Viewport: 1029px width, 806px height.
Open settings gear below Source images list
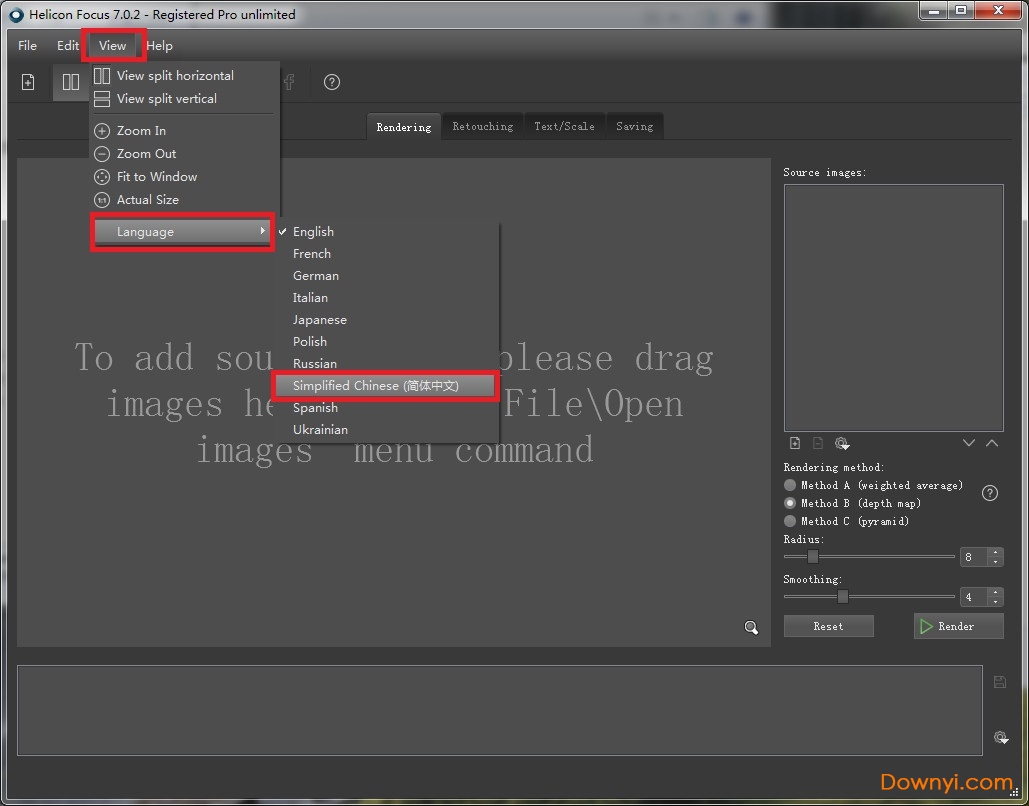[x=841, y=443]
